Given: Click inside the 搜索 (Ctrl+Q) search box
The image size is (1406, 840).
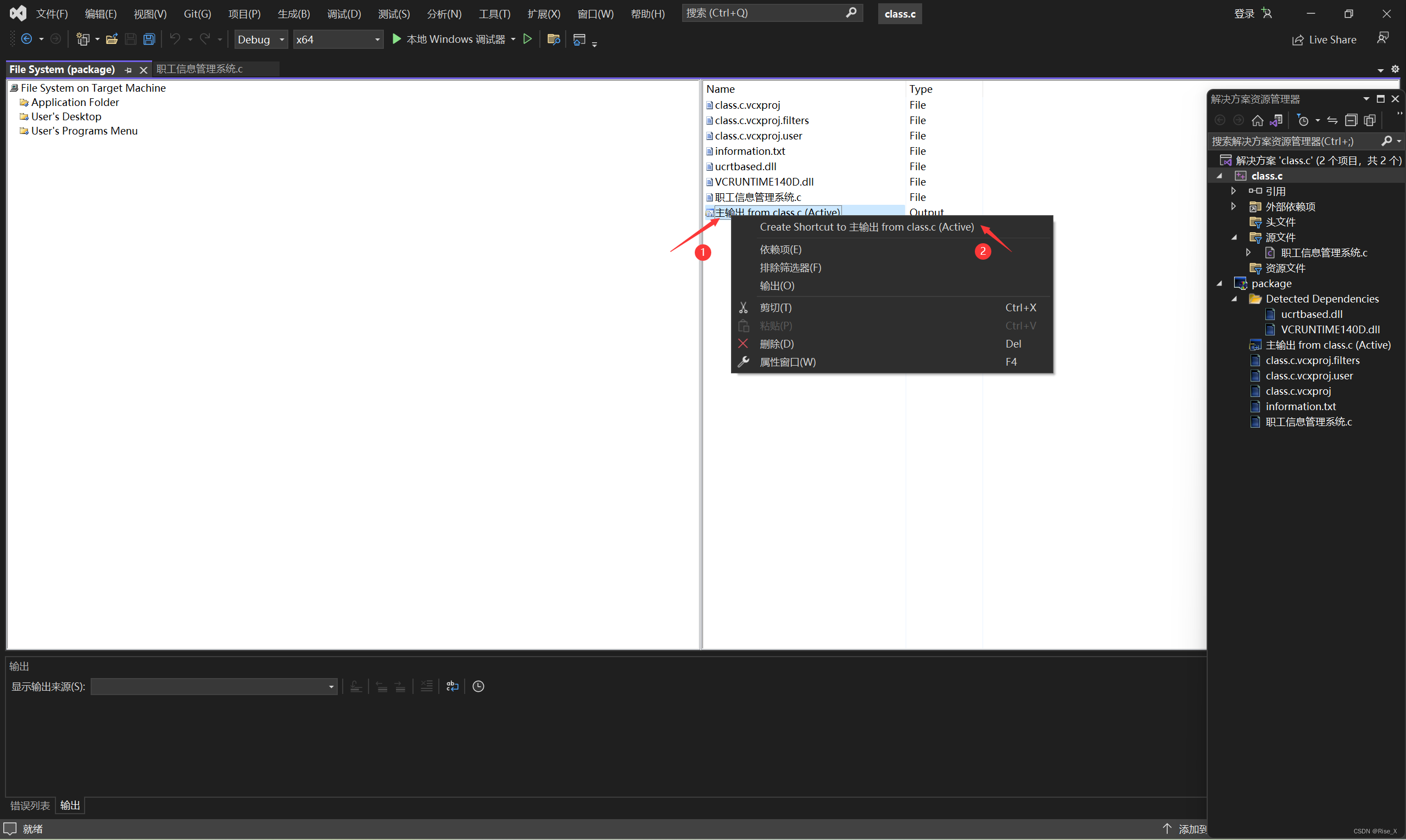Looking at the screenshot, I should tap(765, 13).
